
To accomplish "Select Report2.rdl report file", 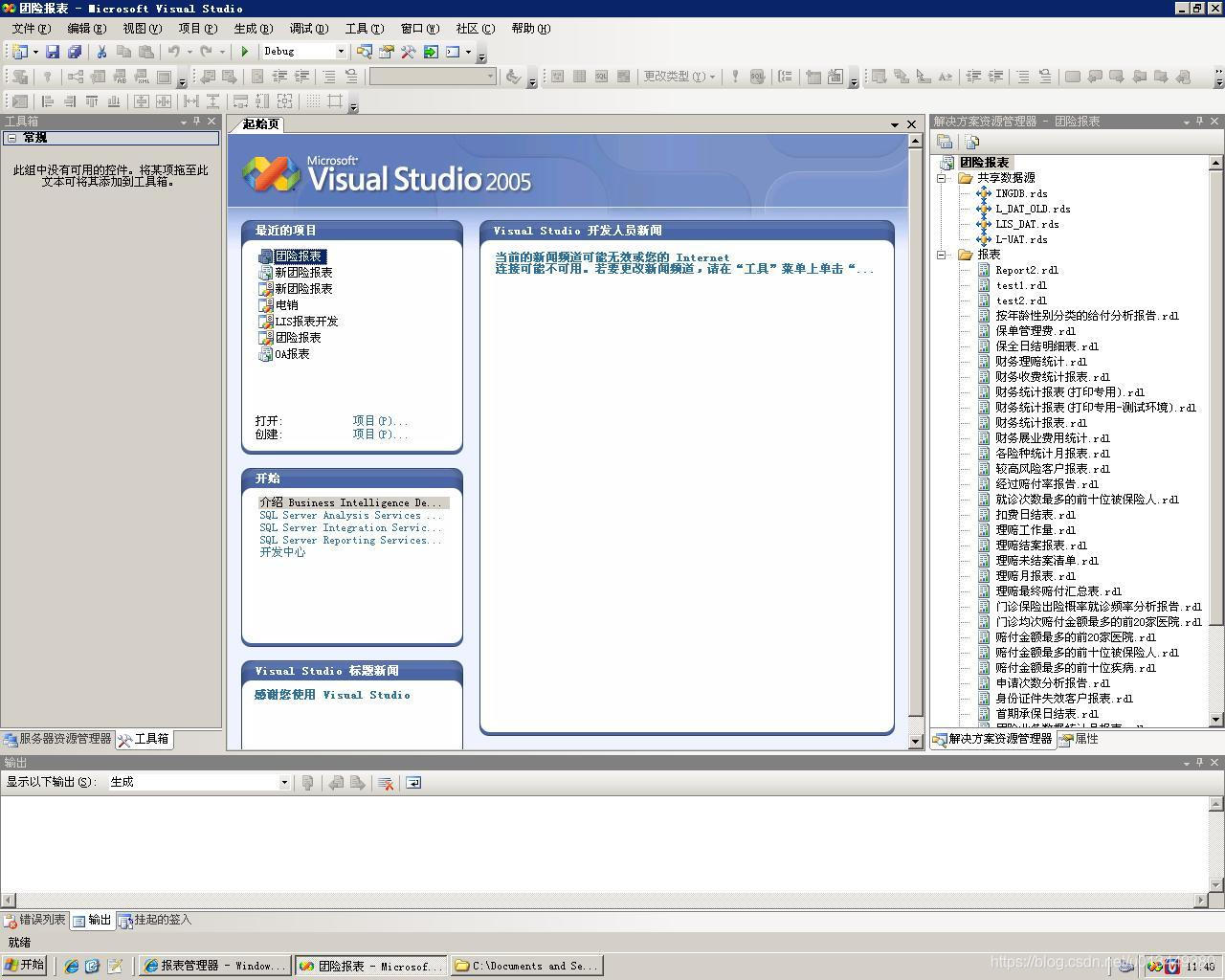I will click(x=1027, y=270).
